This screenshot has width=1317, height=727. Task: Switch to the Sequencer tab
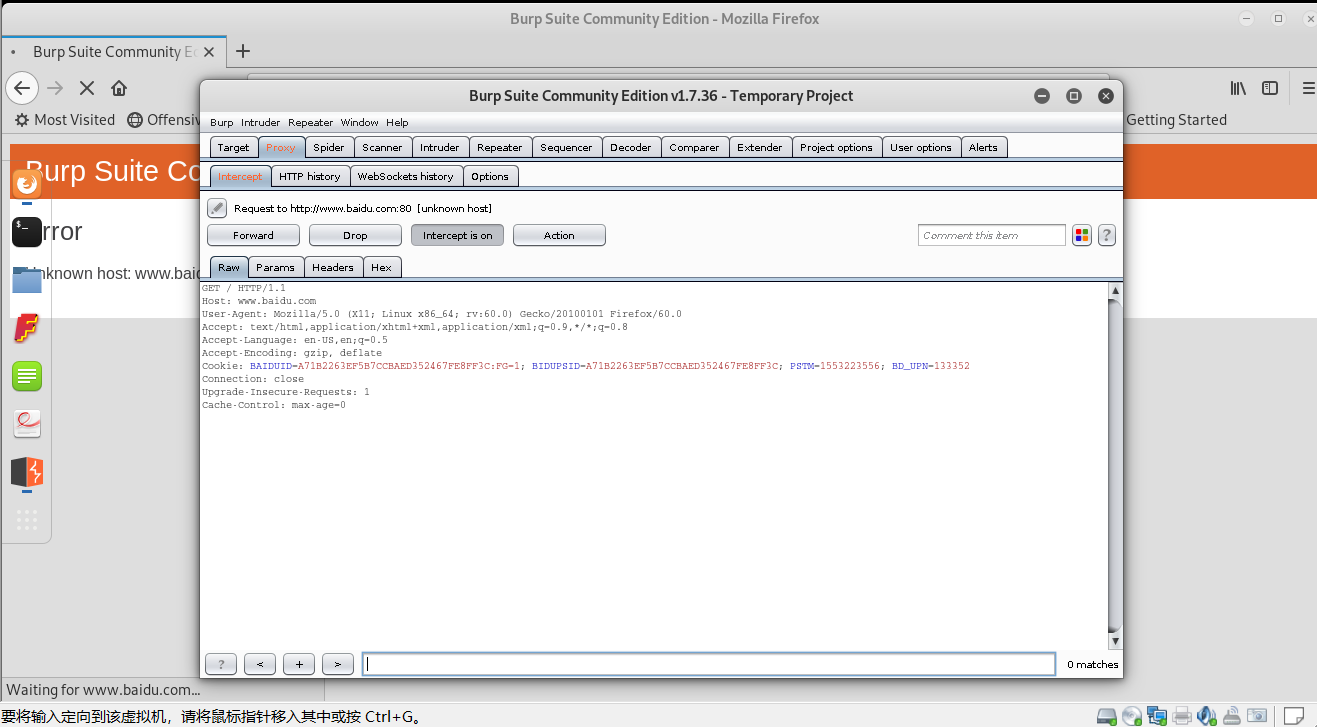(x=566, y=147)
